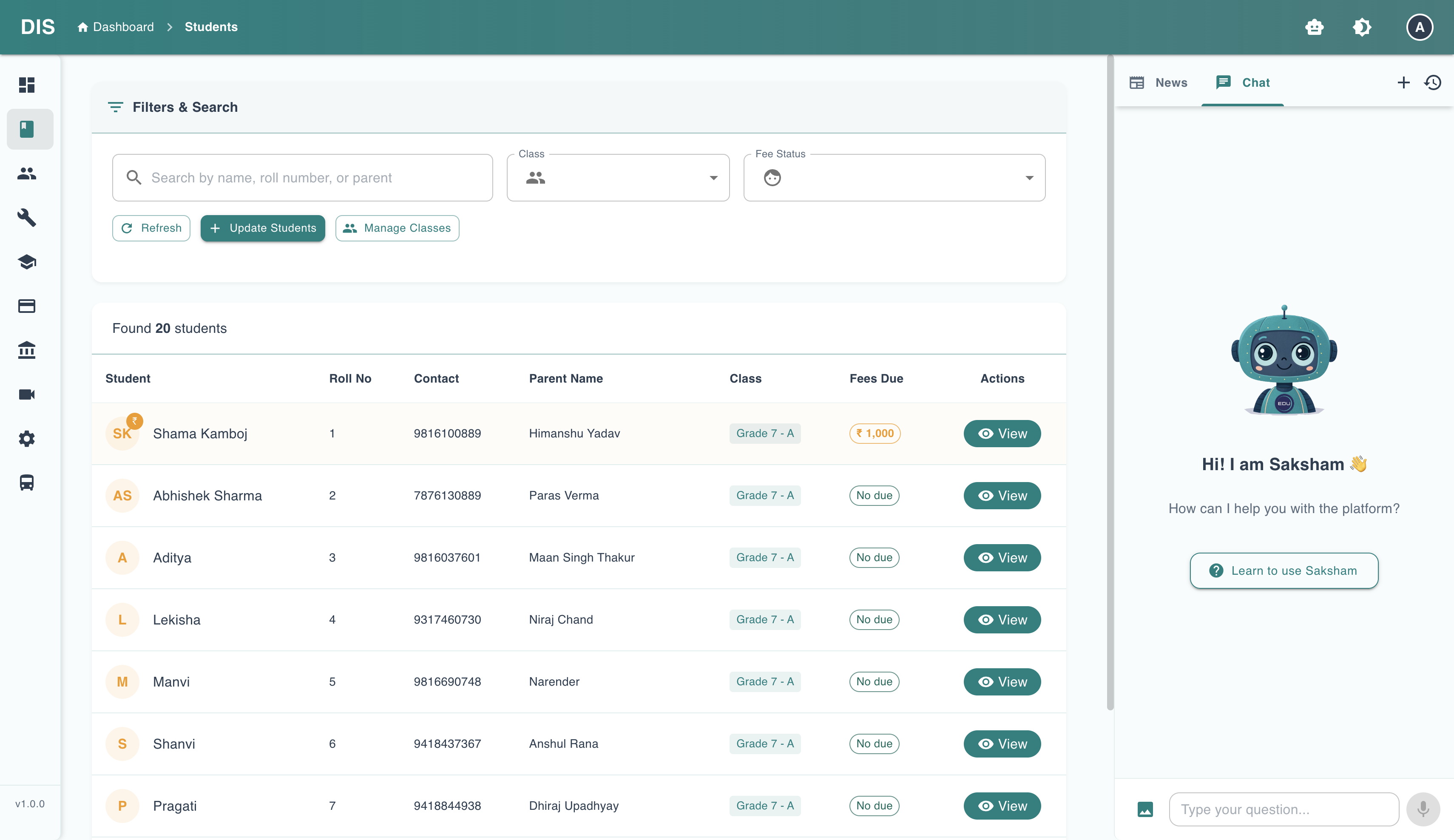1454x840 pixels.
Task: Click the Update Students button
Action: [263, 228]
